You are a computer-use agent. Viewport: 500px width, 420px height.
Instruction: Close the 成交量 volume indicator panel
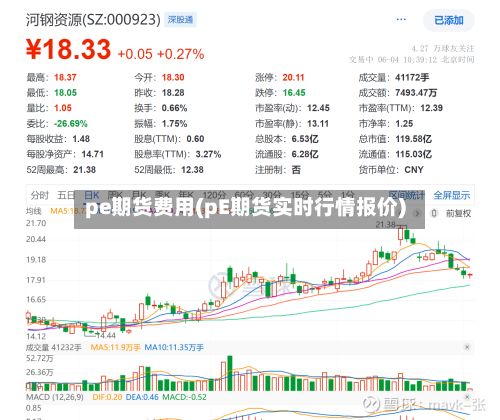pyautogui.click(x=467, y=347)
